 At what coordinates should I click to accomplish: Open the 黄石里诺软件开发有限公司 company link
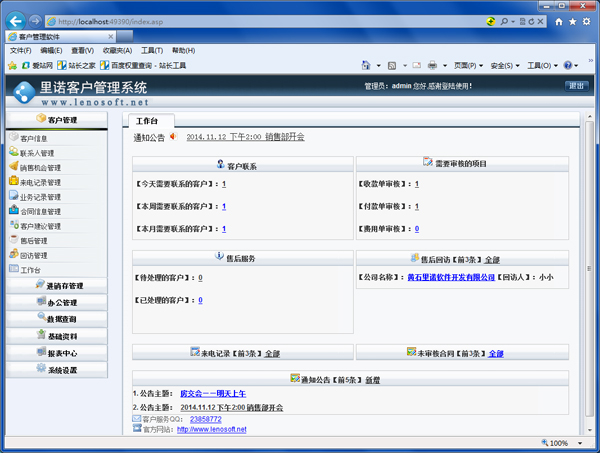[x=451, y=277]
